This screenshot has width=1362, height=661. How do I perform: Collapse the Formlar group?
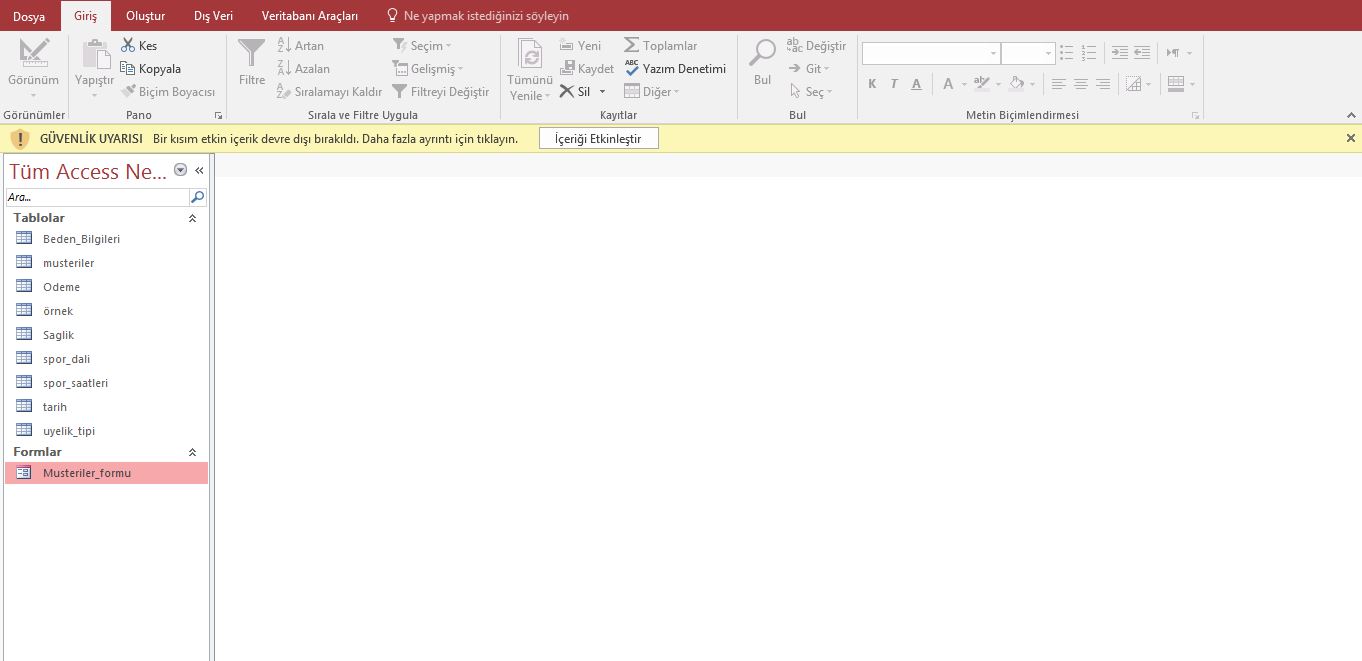click(x=193, y=452)
